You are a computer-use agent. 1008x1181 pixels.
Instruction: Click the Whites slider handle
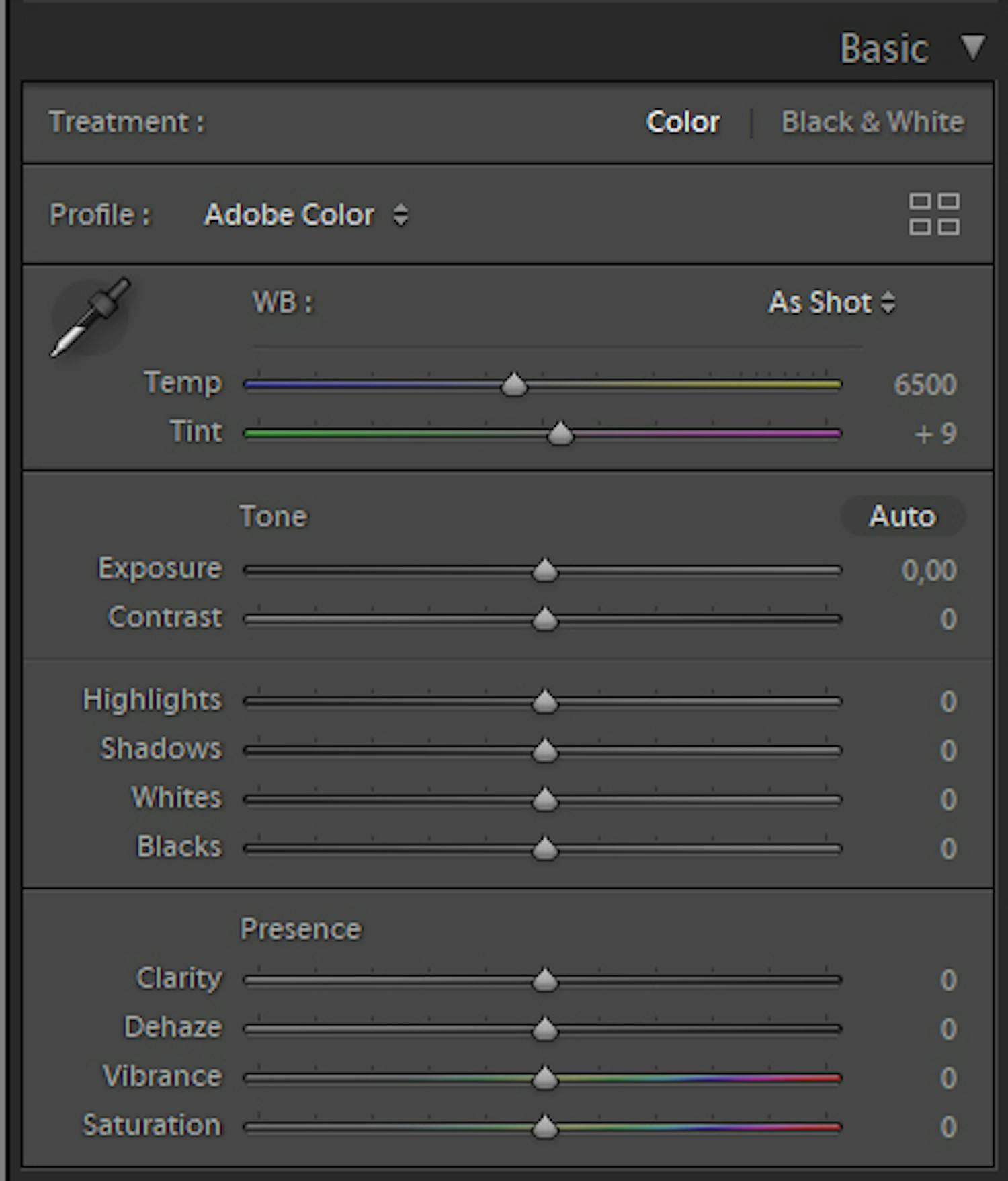tap(545, 800)
